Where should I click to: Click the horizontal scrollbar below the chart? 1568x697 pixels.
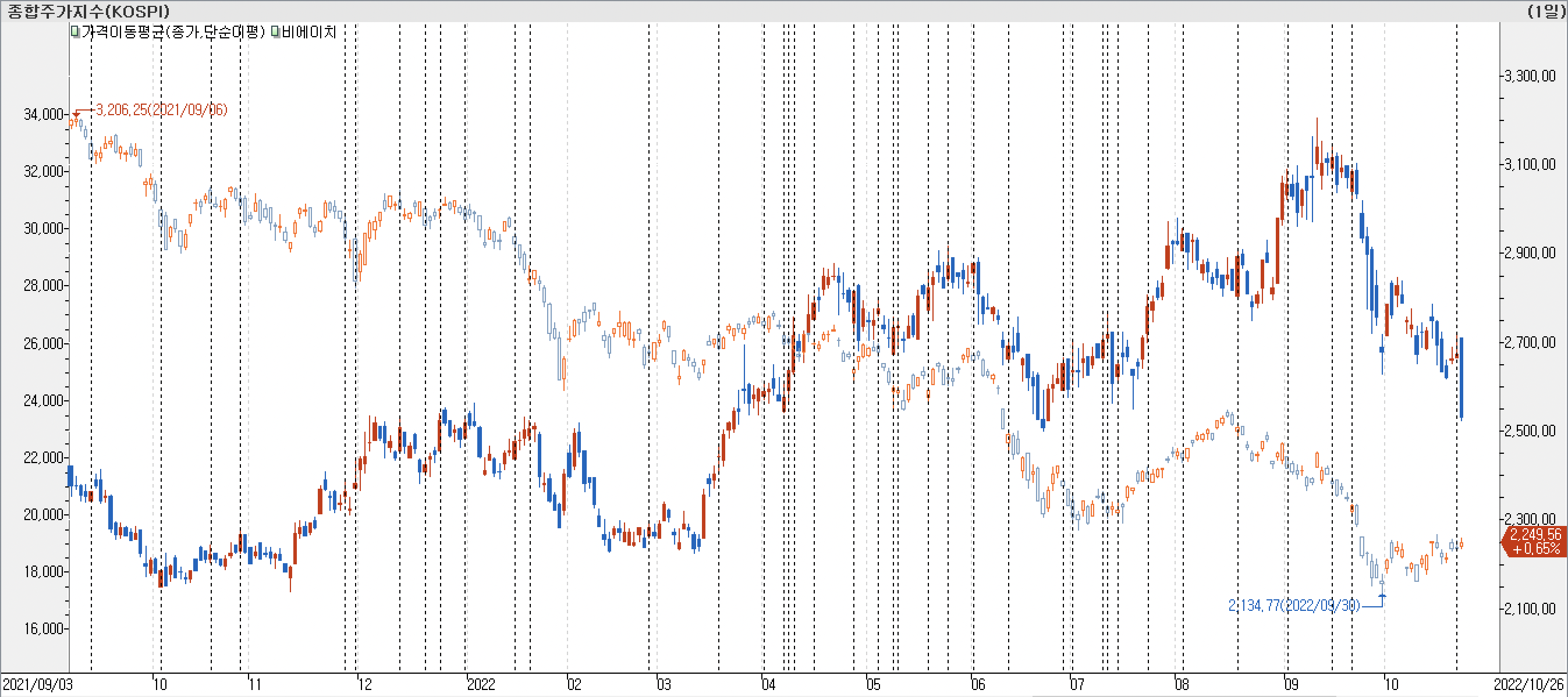click(1184, 695)
